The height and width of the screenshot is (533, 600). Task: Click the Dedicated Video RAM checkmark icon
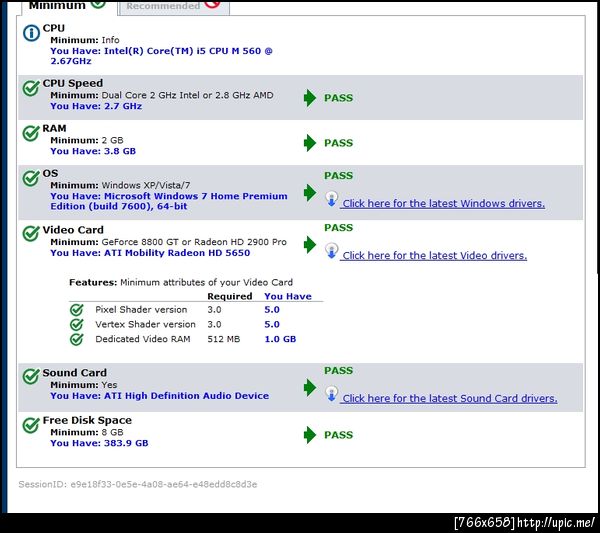[x=77, y=339]
